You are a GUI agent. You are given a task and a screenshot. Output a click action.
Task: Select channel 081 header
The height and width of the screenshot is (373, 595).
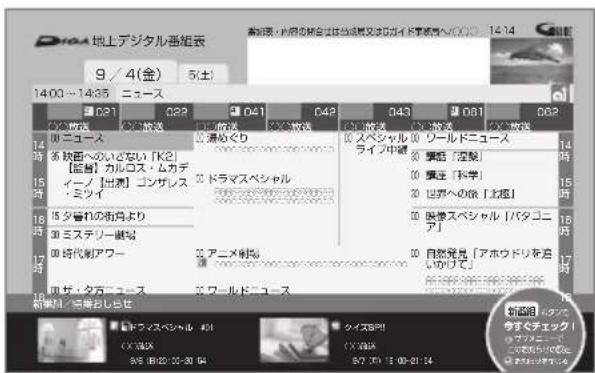click(x=449, y=117)
